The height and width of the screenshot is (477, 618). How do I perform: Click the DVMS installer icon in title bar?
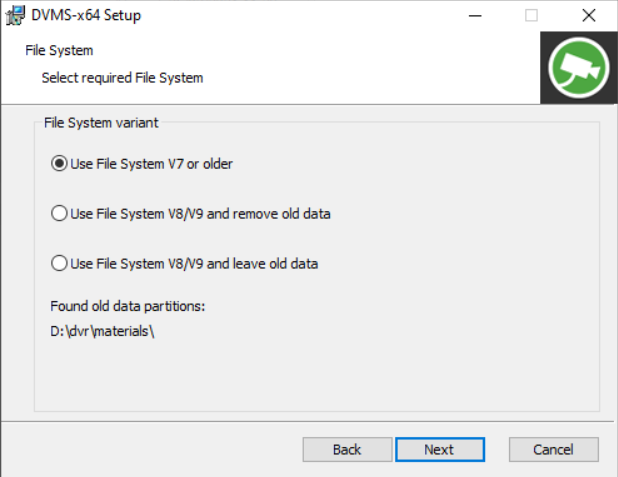point(15,16)
